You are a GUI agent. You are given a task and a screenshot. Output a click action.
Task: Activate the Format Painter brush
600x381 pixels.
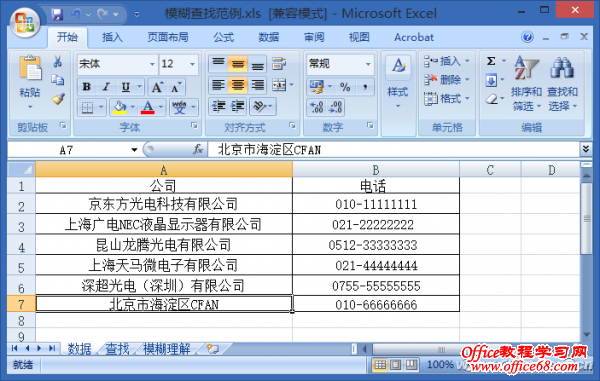[x=58, y=99]
